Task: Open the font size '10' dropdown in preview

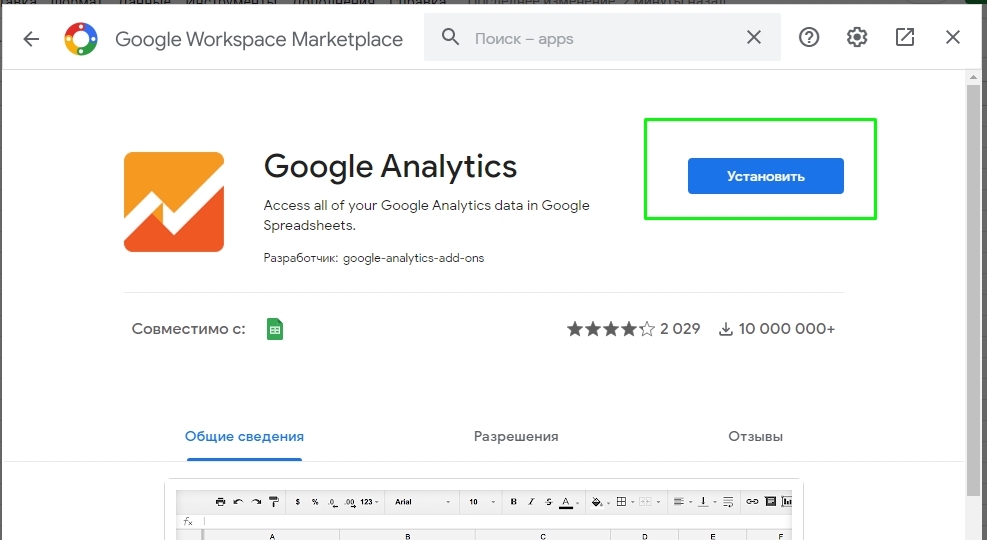Action: pyautogui.click(x=482, y=502)
